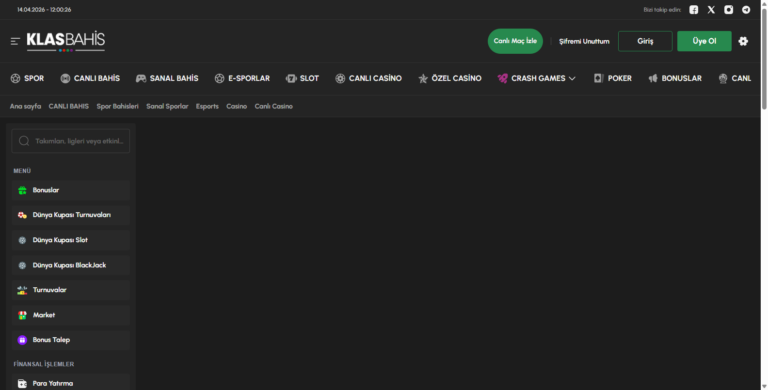Open the Telegram social icon

[746, 10]
